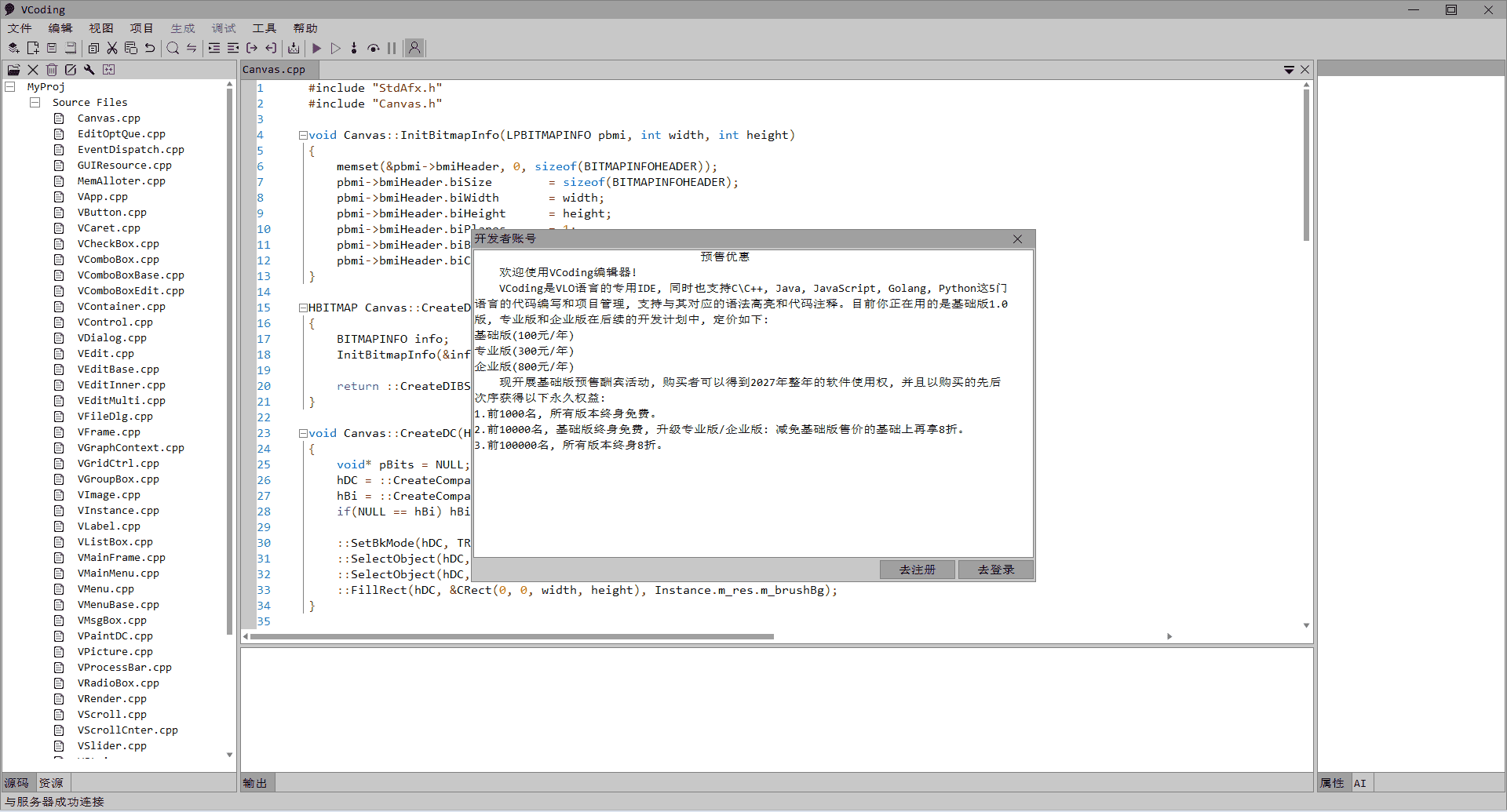Select VButton.cpp in the file tree
The width and height of the screenshot is (1507, 812).
click(111, 213)
